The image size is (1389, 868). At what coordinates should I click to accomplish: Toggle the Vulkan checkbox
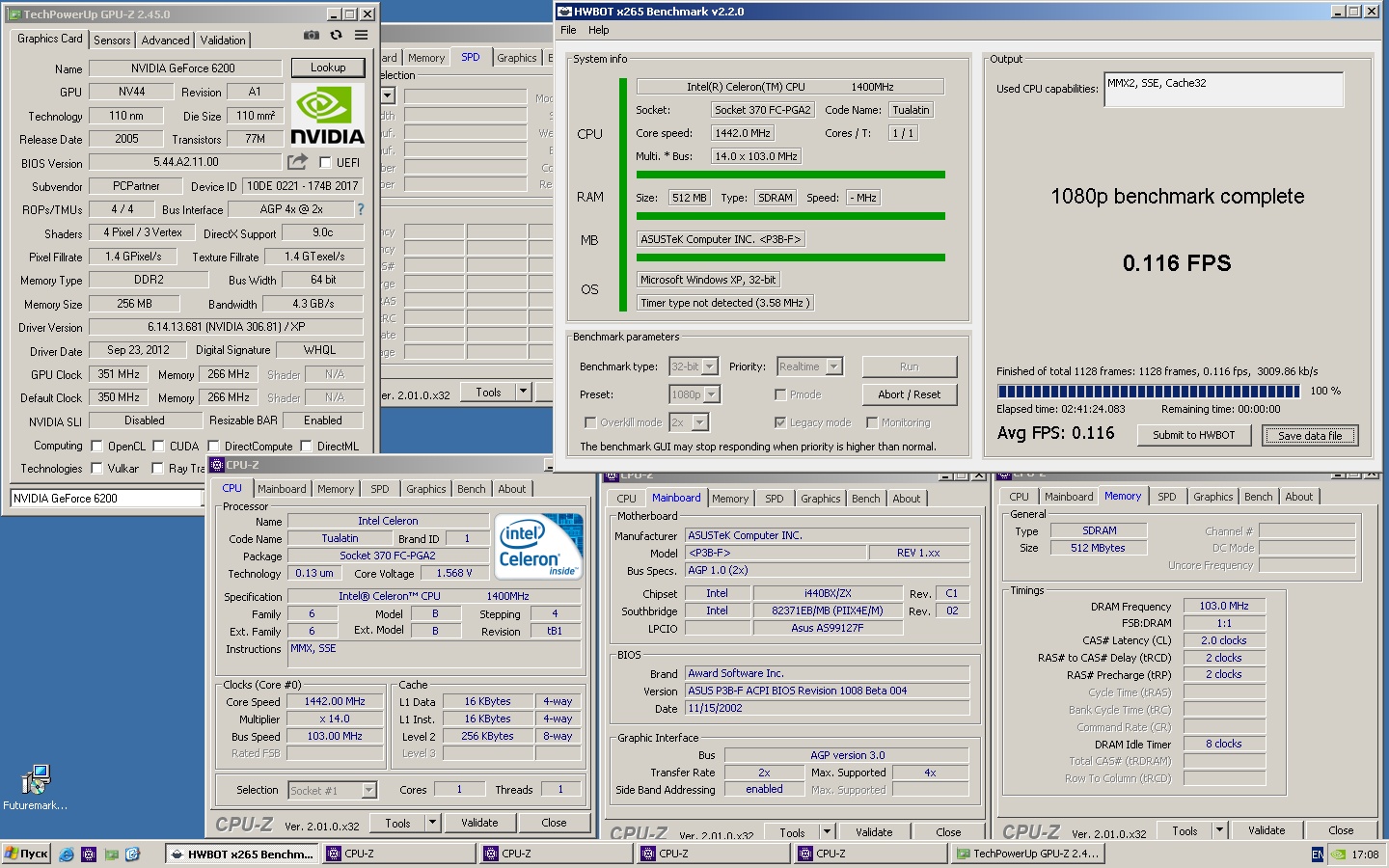96,469
